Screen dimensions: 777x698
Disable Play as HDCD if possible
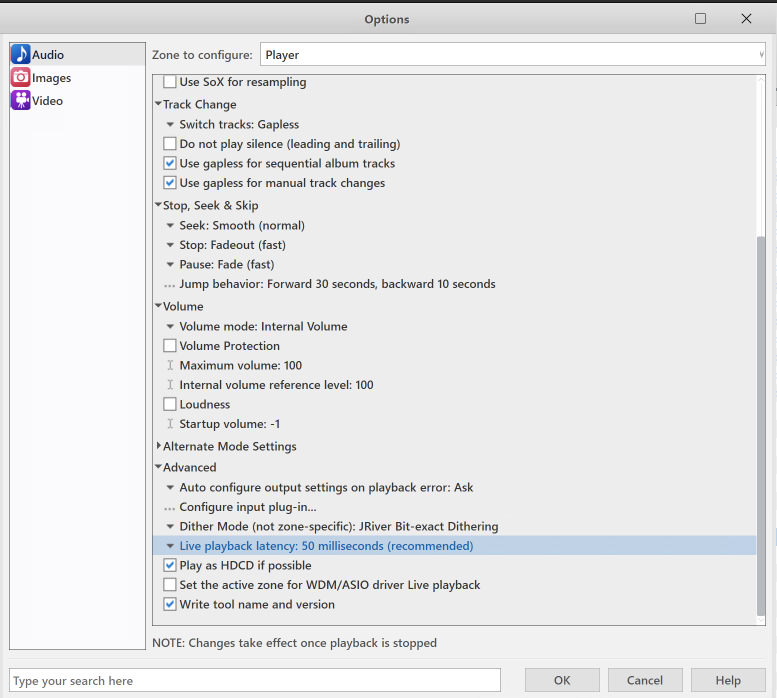pyautogui.click(x=170, y=565)
